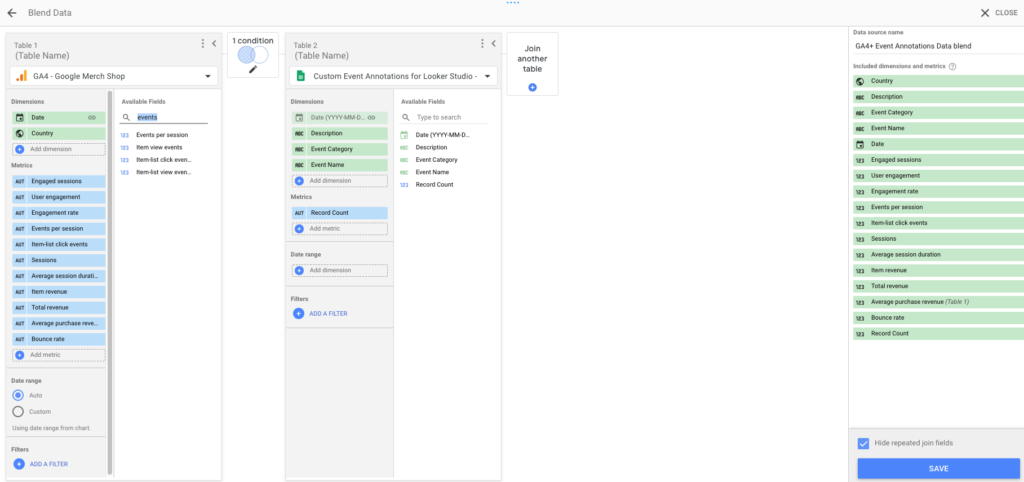Add a metric to Table 2
Viewport: 1024px width, 482px height.
pyautogui.click(x=339, y=229)
